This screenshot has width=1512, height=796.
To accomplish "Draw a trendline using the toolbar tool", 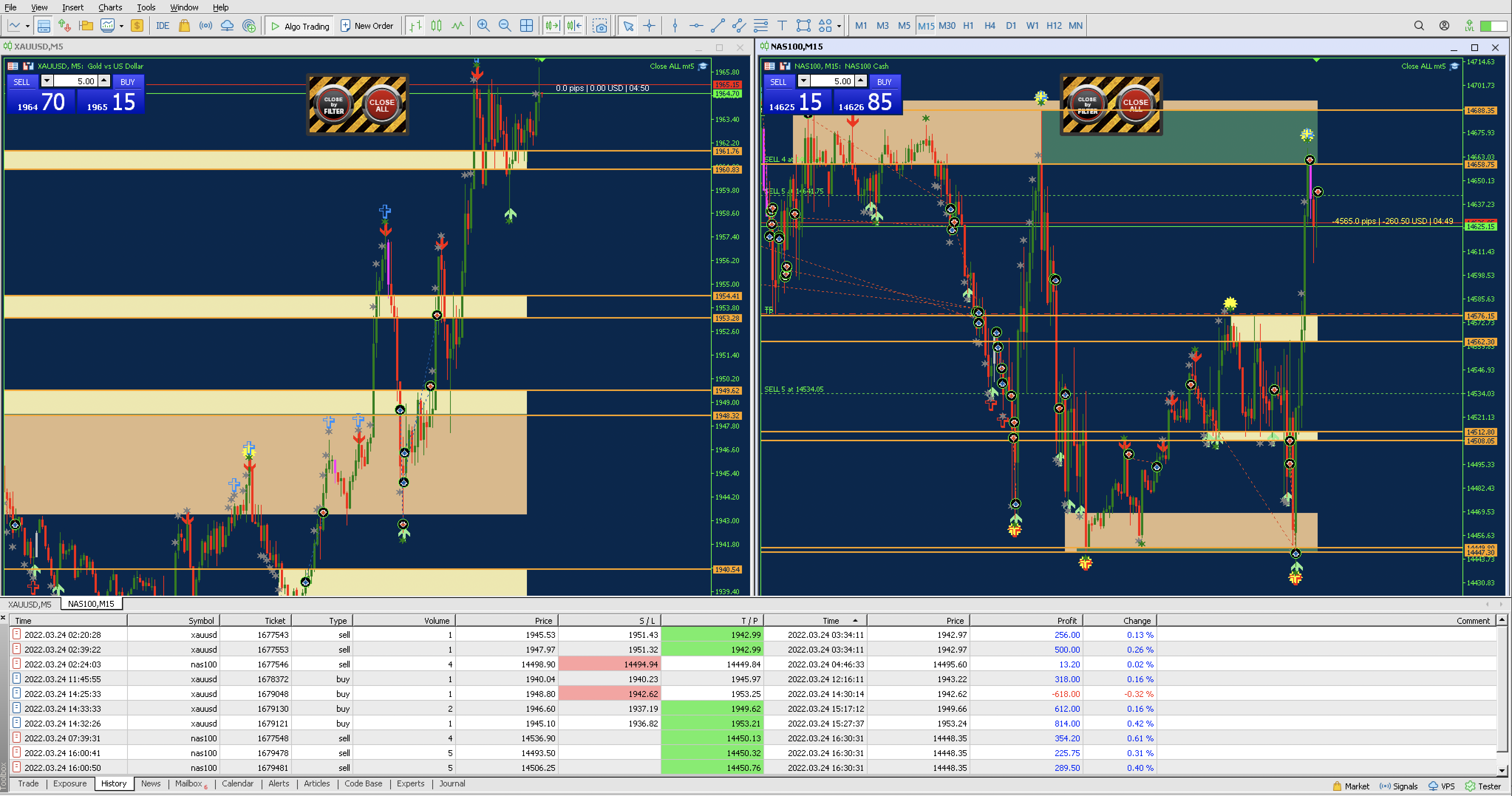I will [717, 26].
